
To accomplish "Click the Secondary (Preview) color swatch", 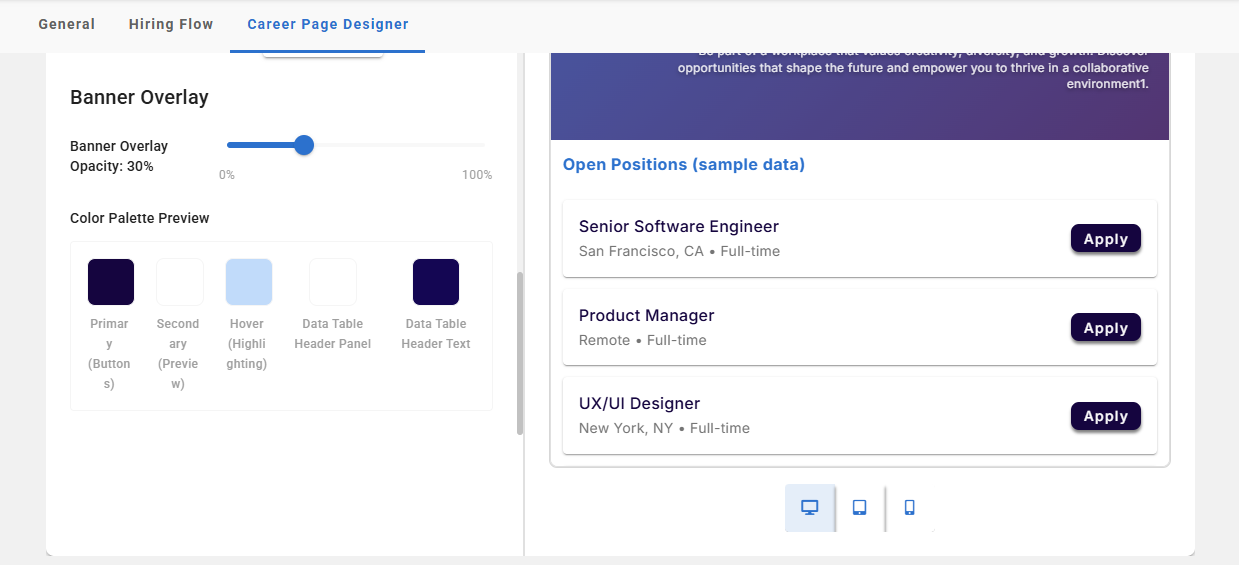I will pos(180,282).
